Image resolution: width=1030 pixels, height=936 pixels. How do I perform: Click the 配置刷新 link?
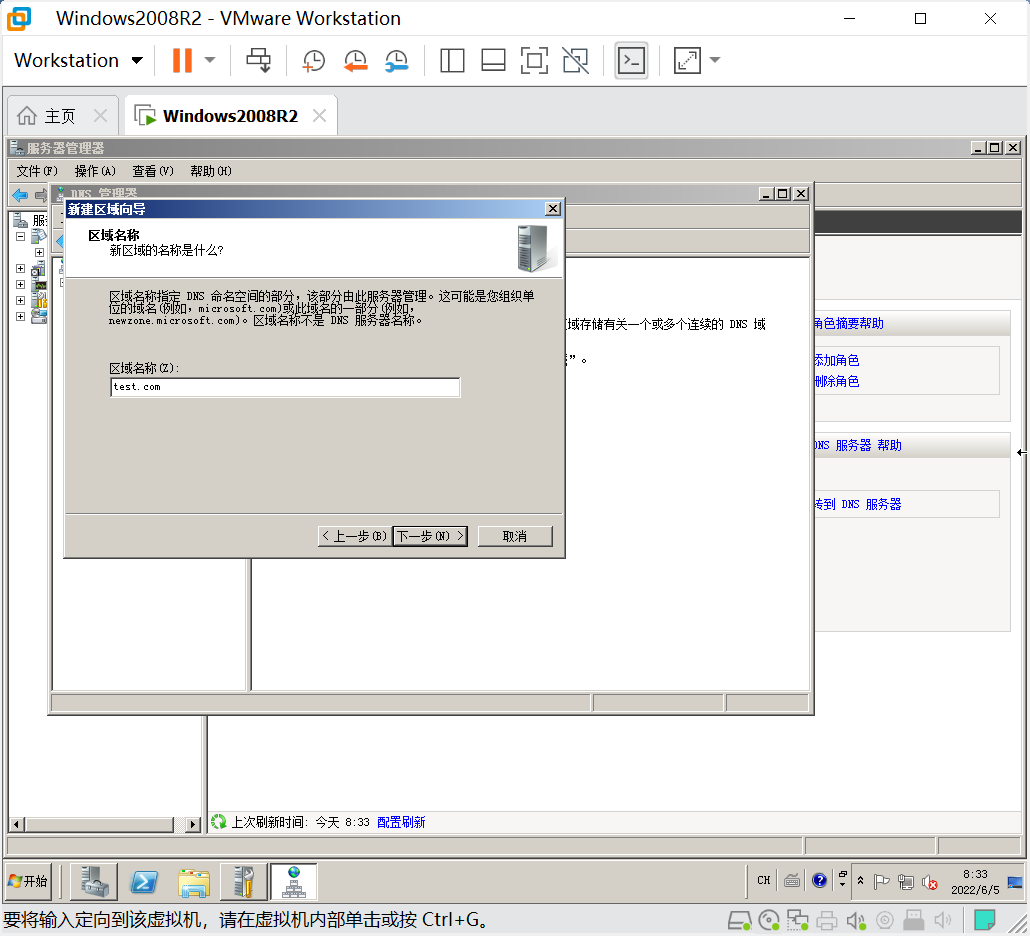point(401,822)
